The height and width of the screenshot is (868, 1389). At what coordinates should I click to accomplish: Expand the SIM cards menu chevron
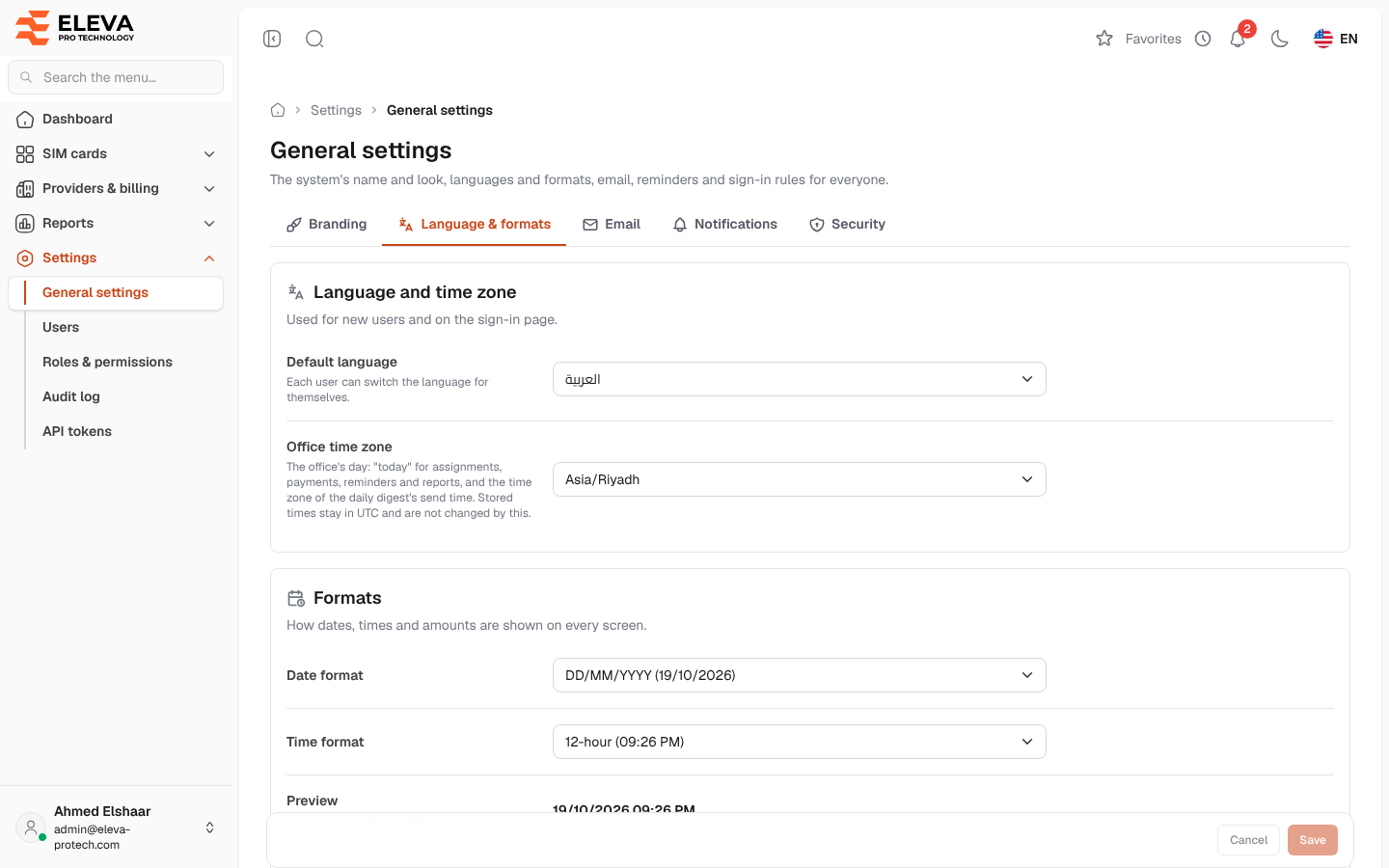[x=209, y=154]
